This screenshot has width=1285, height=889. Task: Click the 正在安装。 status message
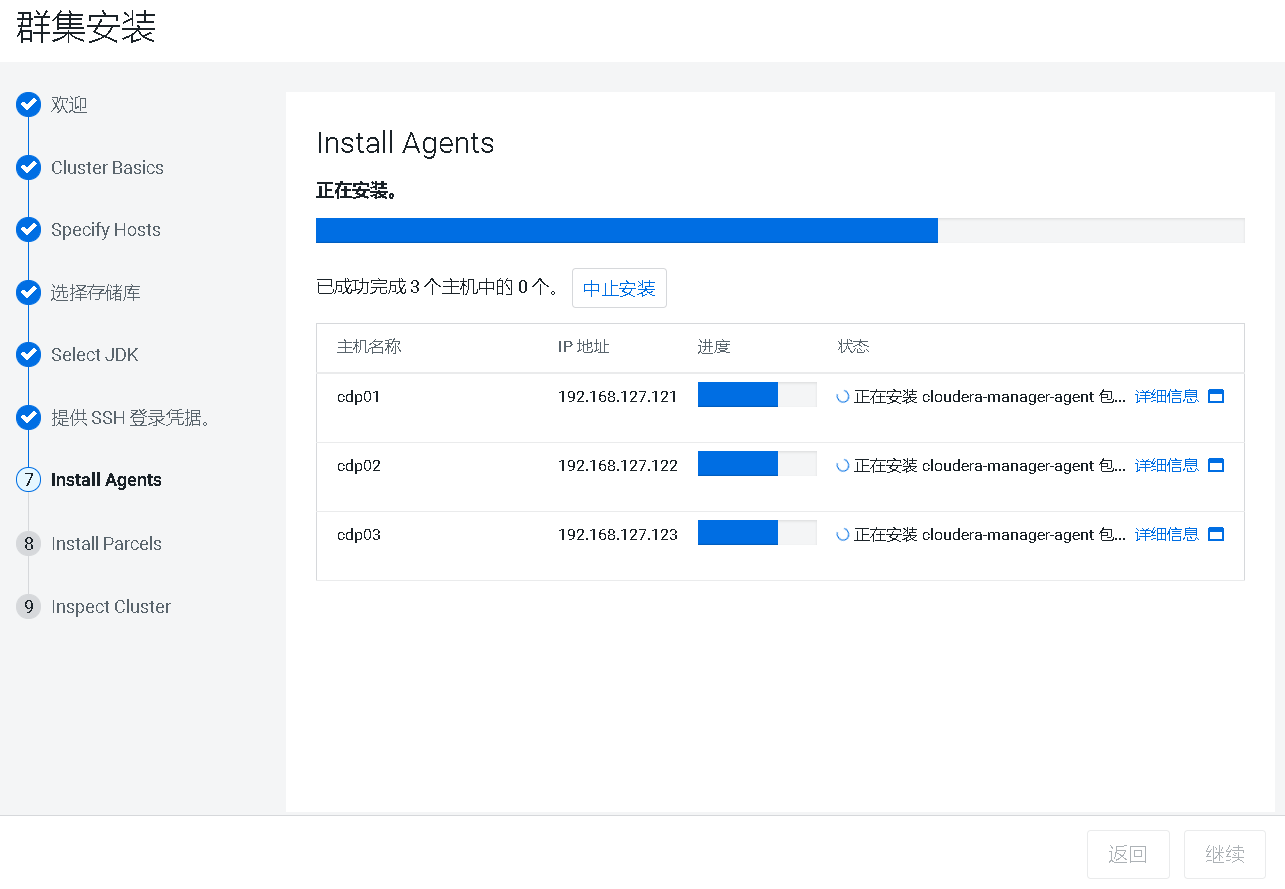[357, 190]
